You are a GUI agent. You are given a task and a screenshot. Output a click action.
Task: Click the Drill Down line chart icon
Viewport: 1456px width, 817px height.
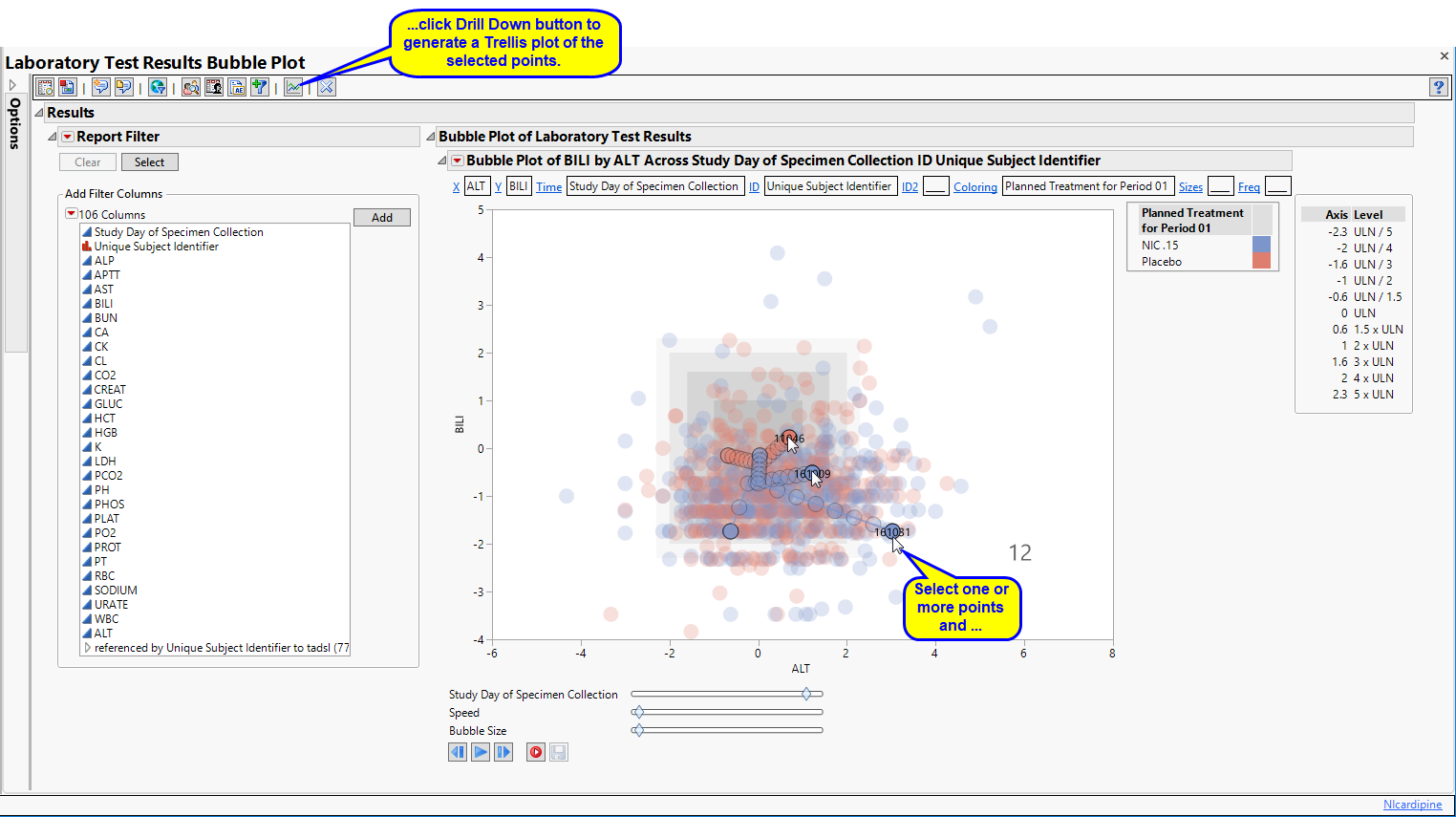pyautogui.click(x=293, y=87)
